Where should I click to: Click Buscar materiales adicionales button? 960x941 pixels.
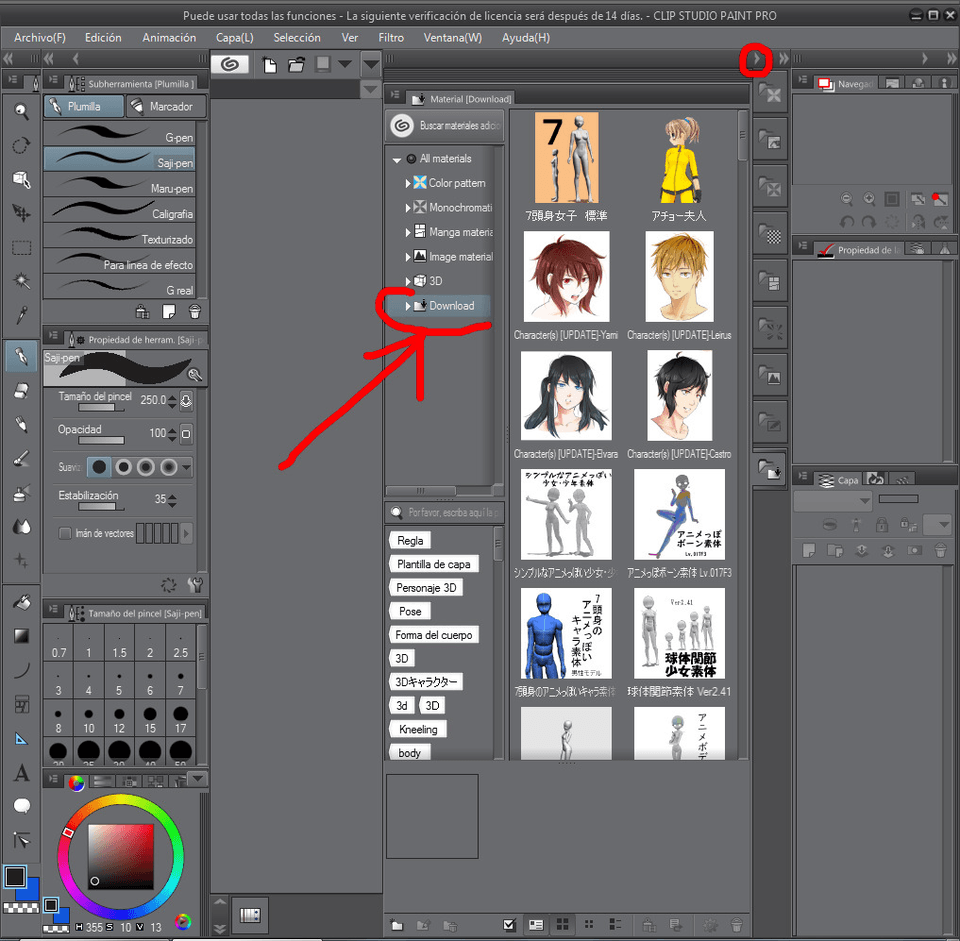click(x=445, y=126)
